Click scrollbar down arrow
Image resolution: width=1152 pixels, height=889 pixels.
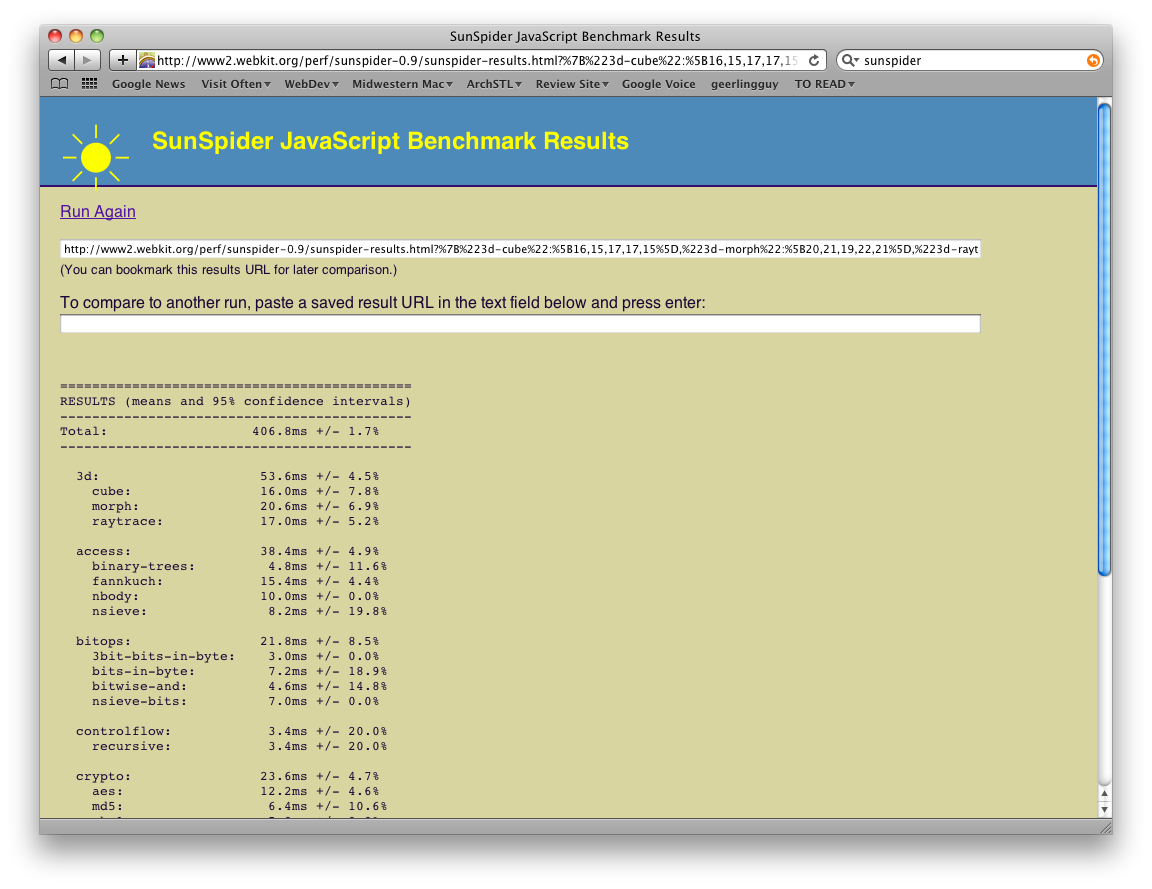coord(1104,809)
